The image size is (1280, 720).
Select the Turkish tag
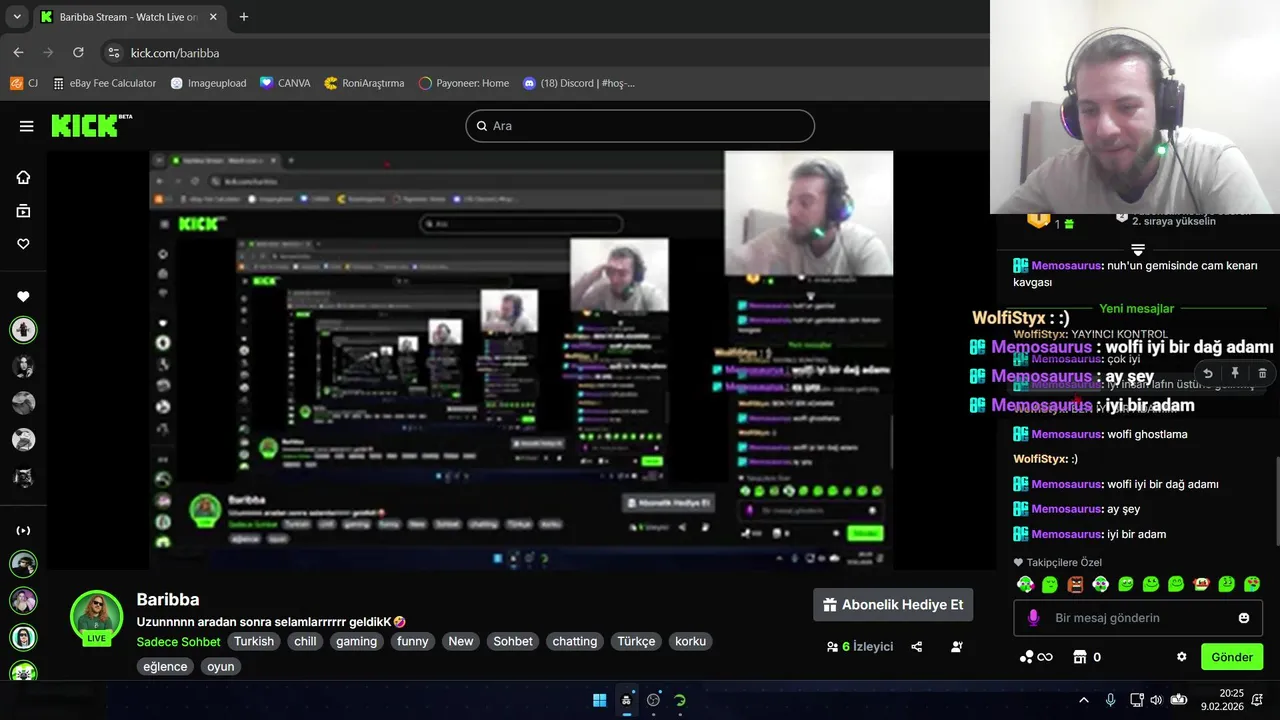[254, 642]
